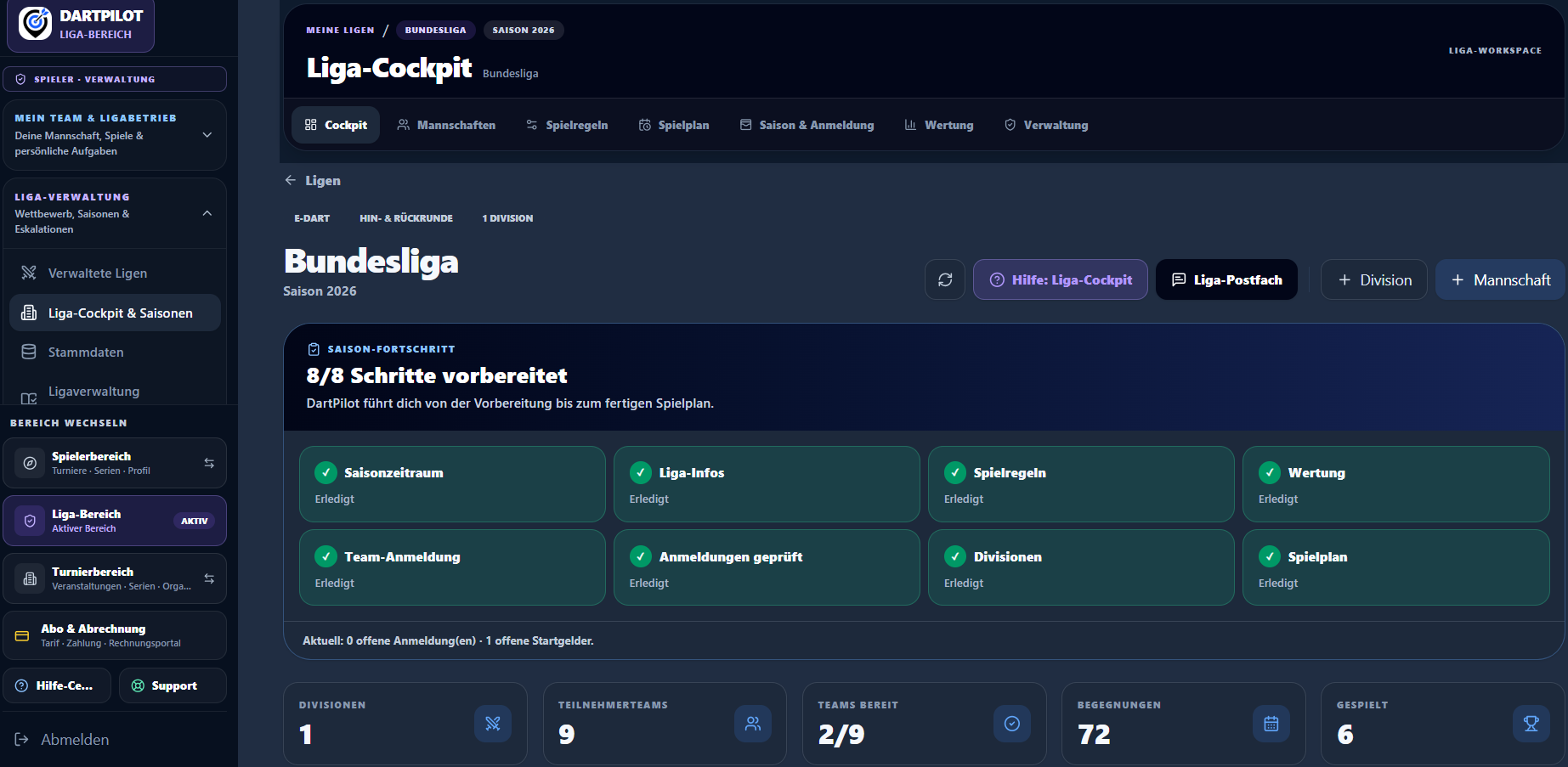1568x767 pixels.
Task: Click the green check icon on Divisionen step
Action: (955, 556)
